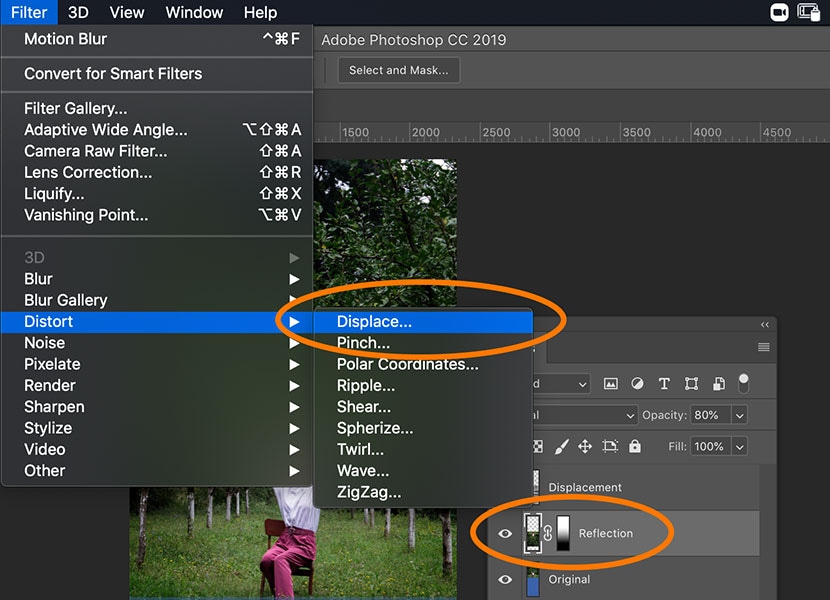Hide the Reflection layer via eye icon

tap(506, 533)
